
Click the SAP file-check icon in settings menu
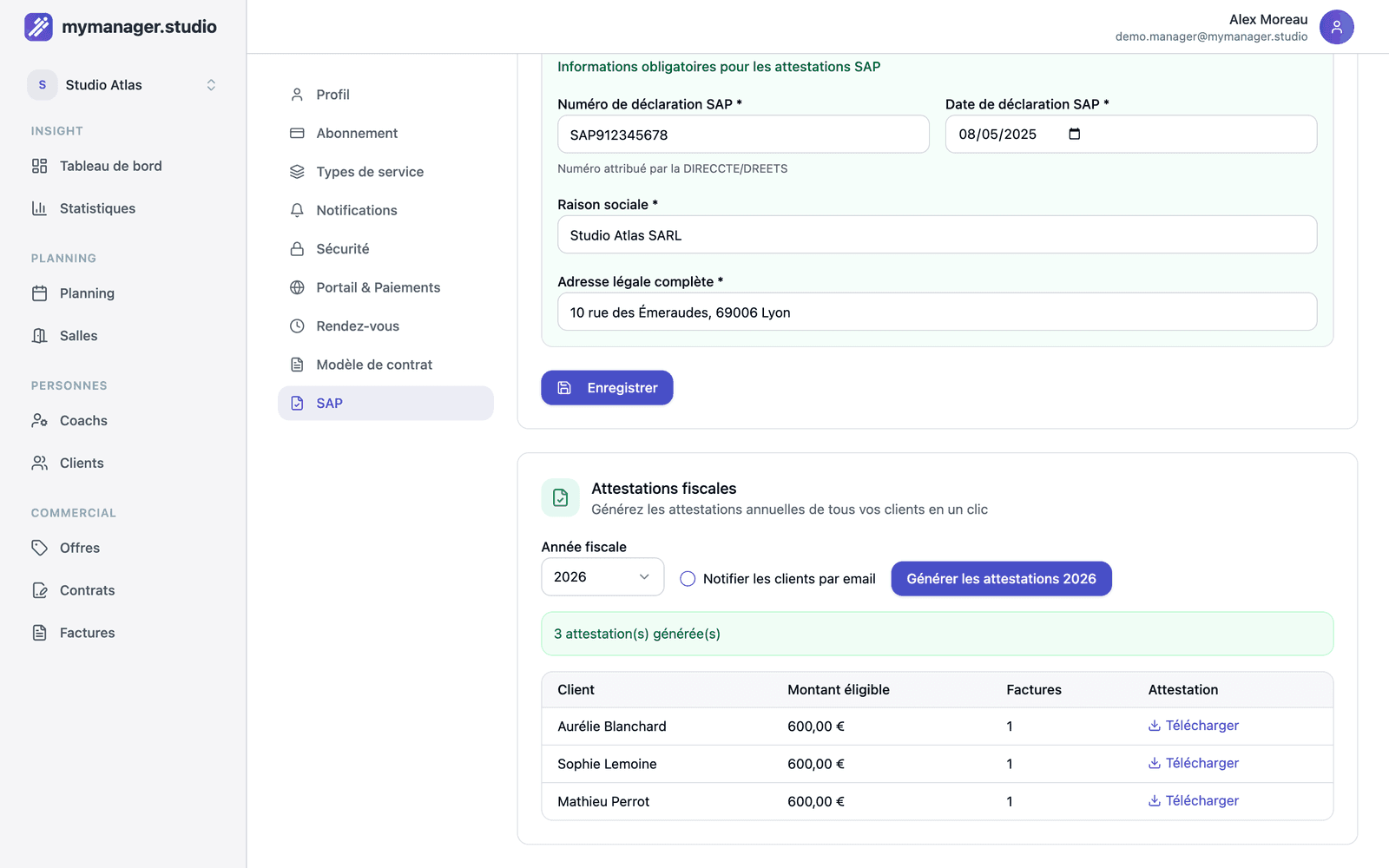[x=297, y=404]
